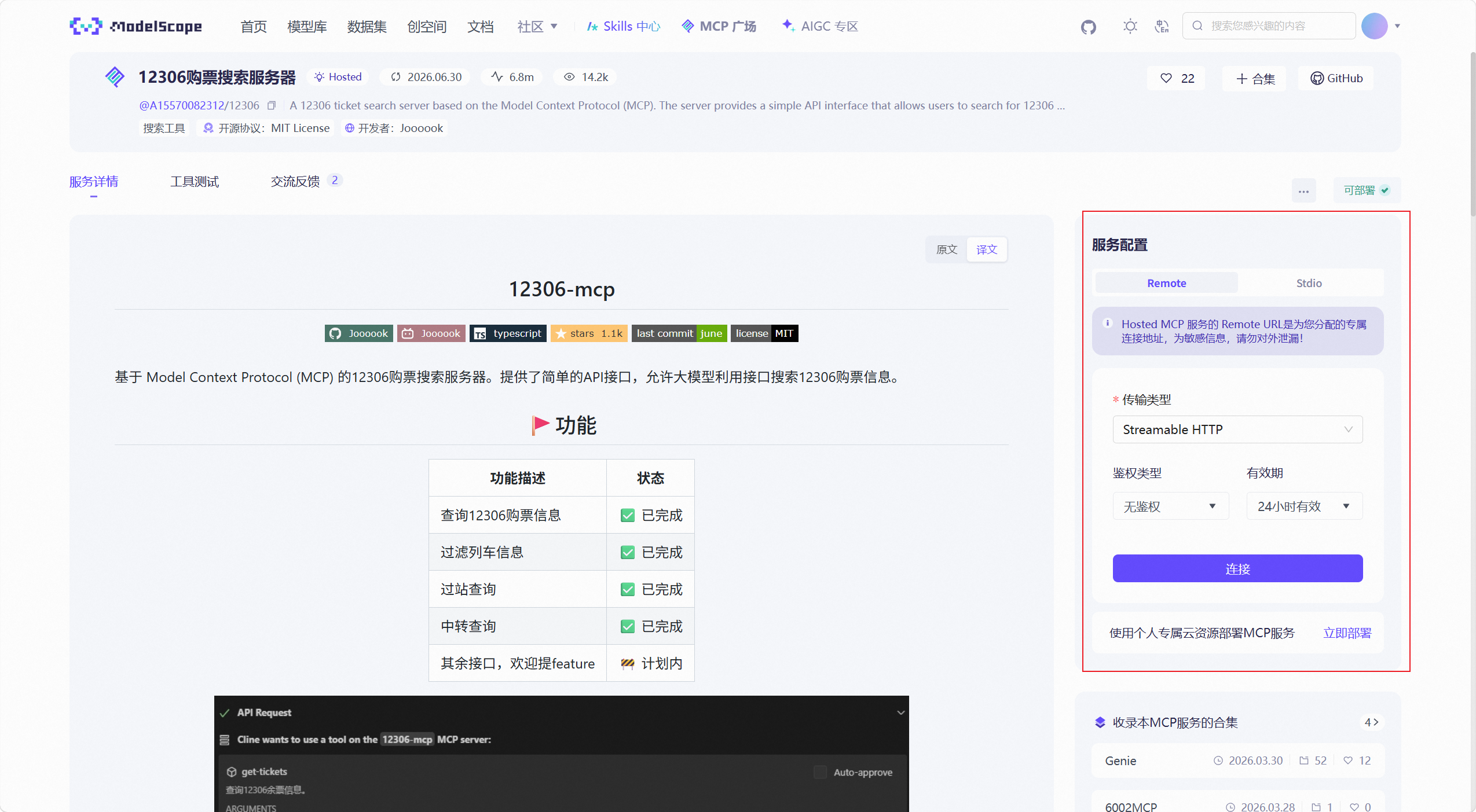Enable the Auto-approve checkbox
This screenshot has width=1476, height=812.
[820, 772]
